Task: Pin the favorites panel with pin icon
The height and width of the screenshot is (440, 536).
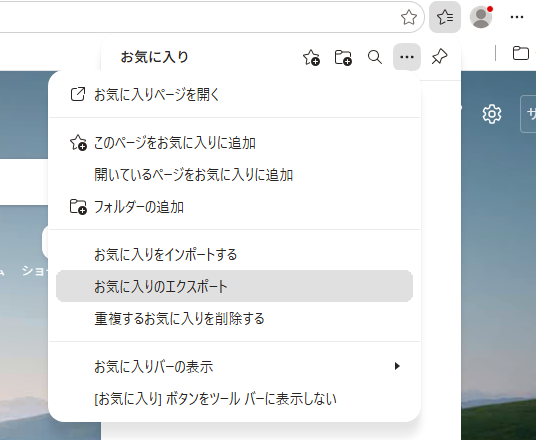Action: click(439, 57)
